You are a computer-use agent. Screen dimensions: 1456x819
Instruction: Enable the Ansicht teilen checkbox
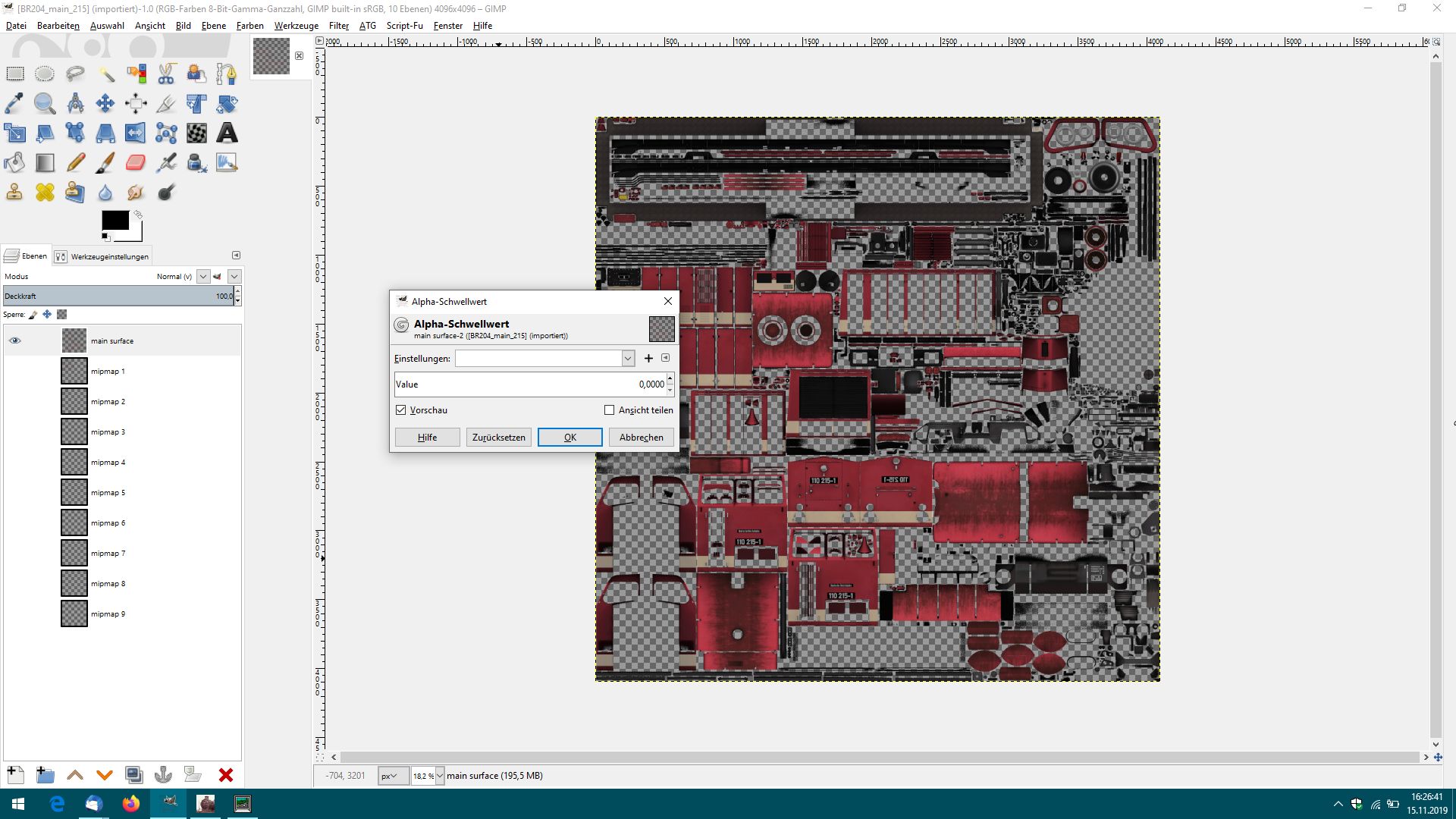(x=609, y=409)
